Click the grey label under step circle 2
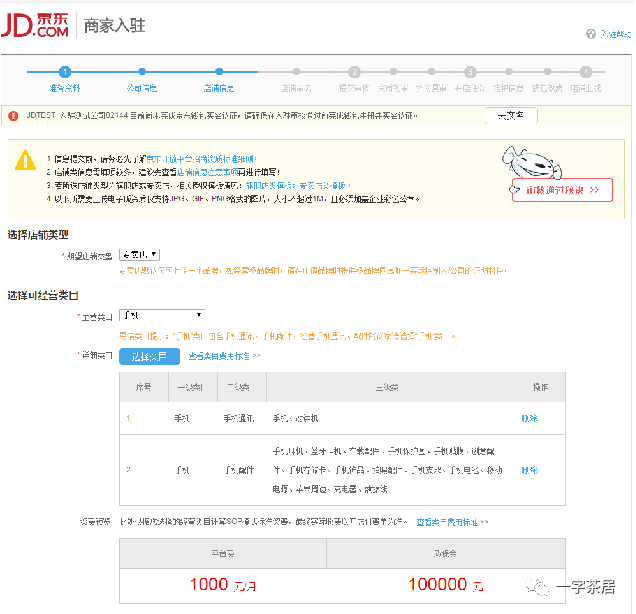The image size is (636, 614). click(354, 88)
